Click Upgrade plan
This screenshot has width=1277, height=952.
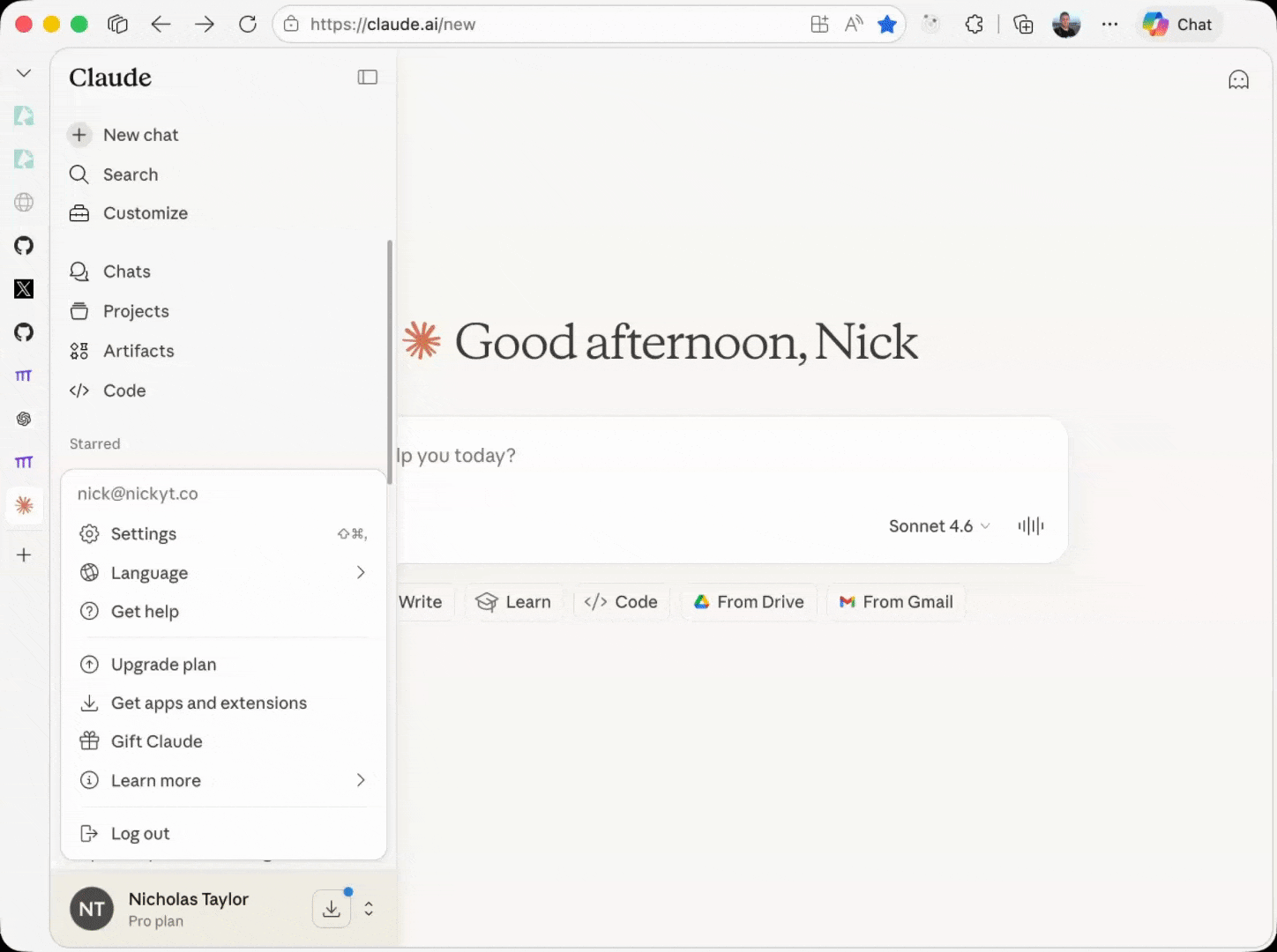click(163, 664)
